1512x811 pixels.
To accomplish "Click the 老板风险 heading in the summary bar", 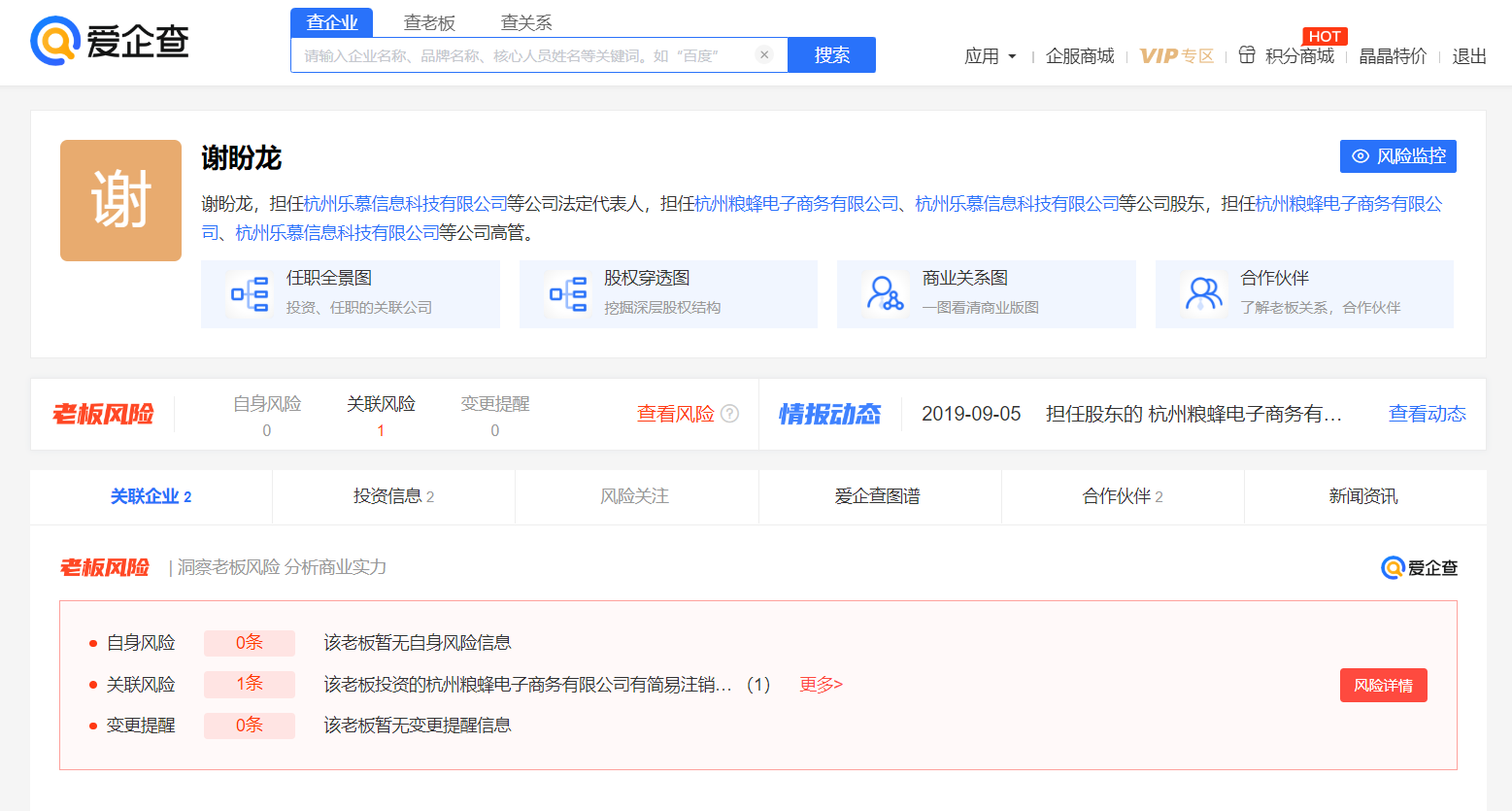I will [x=103, y=414].
